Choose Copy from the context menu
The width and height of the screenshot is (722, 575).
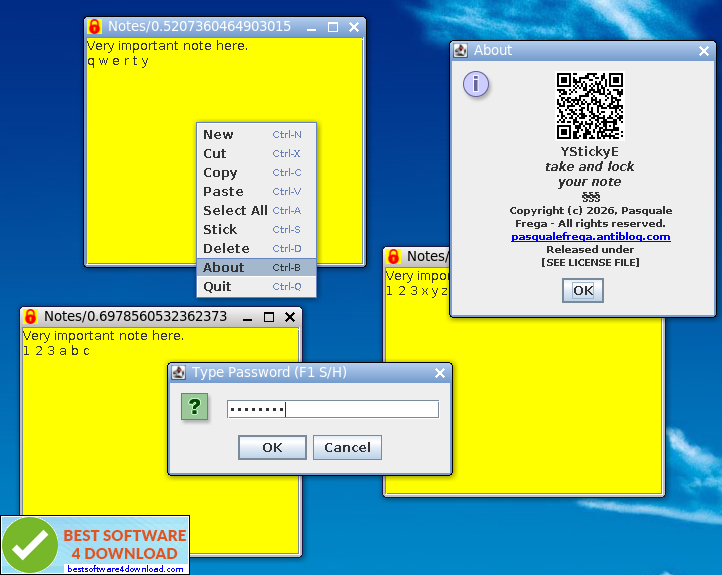pyautogui.click(x=256, y=173)
